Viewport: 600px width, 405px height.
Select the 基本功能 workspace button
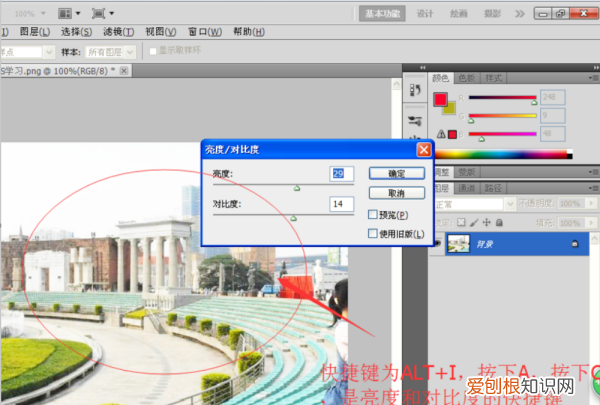point(382,14)
